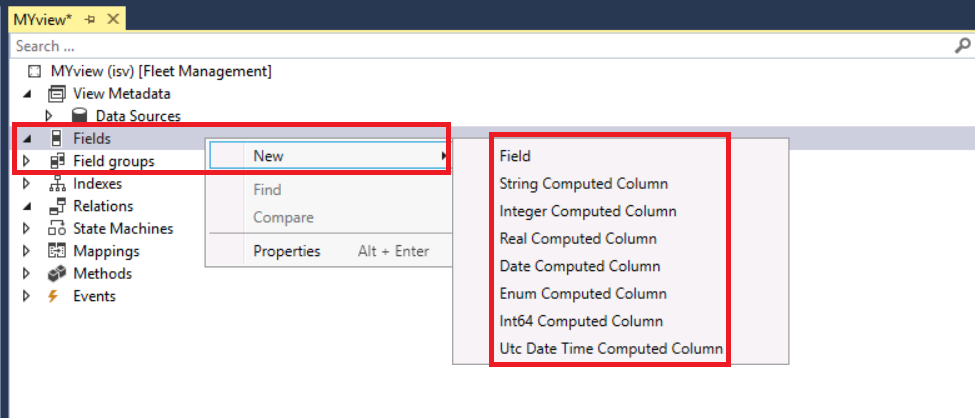
Task: Click the Data Sources database icon
Action: pos(80,116)
